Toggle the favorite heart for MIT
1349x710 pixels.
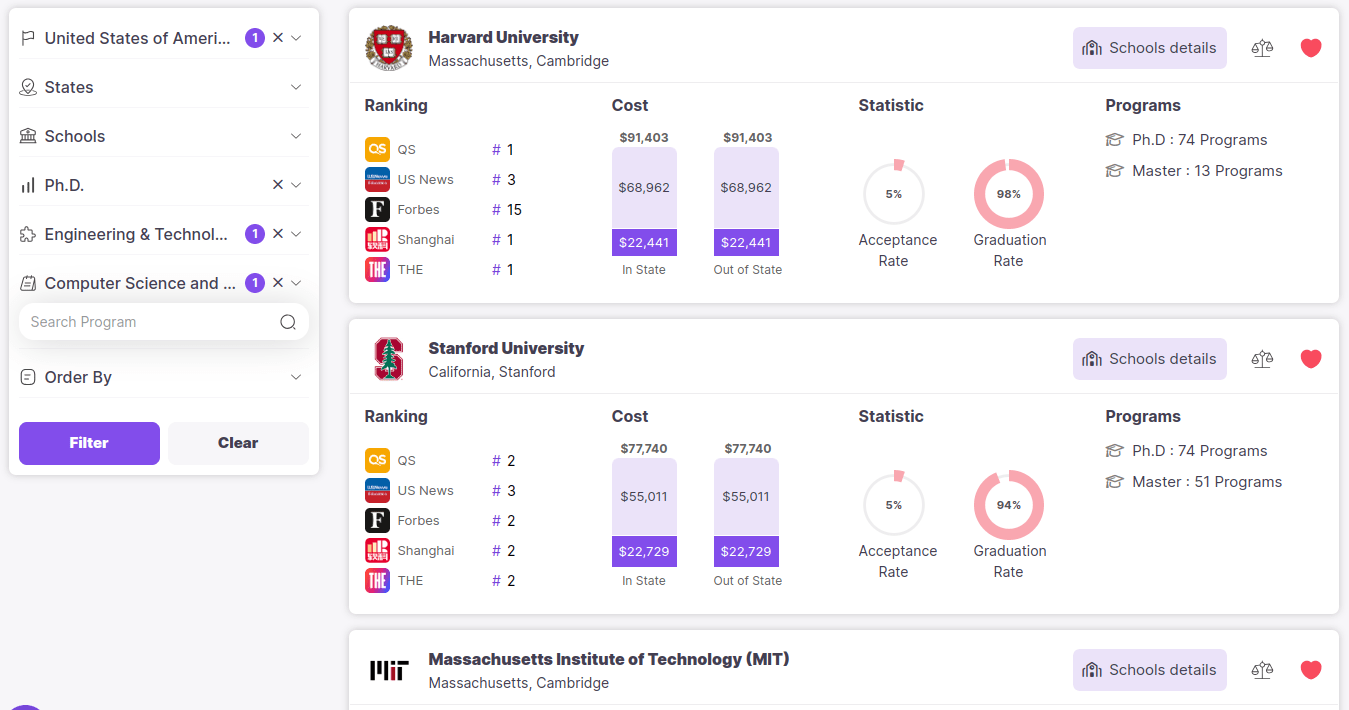tap(1310, 669)
